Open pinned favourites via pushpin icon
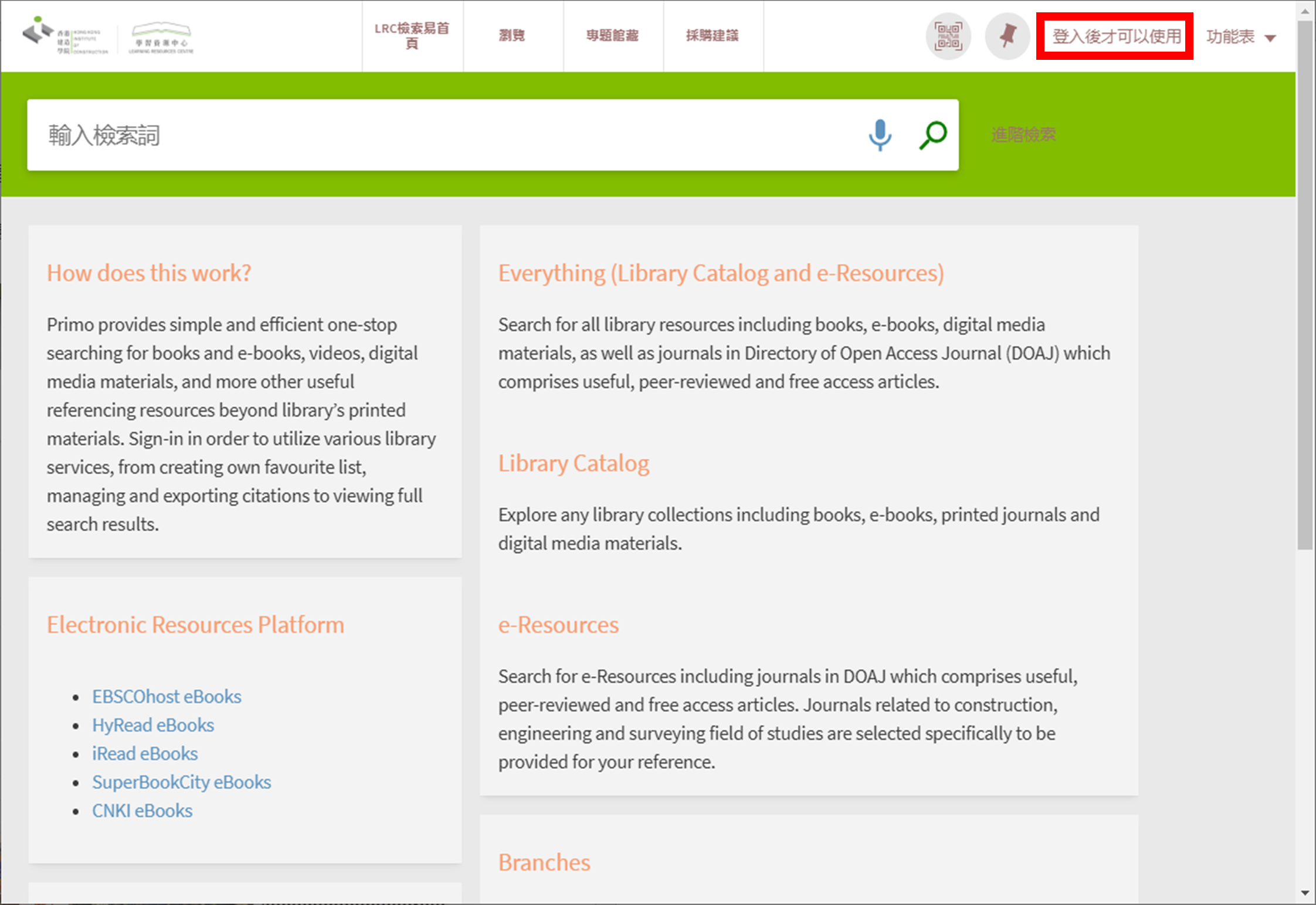Viewport: 1316px width, 905px height. pos(1007,36)
